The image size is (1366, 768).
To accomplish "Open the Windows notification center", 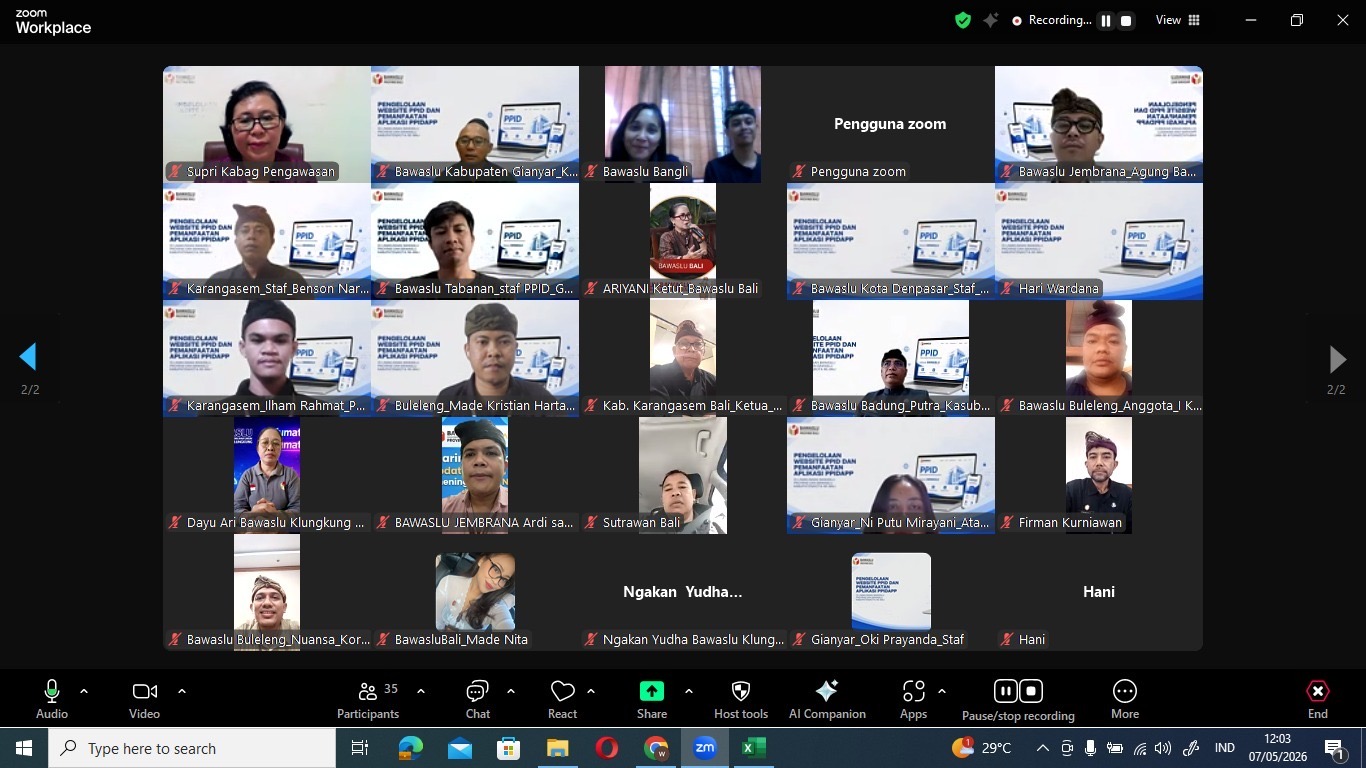I will (x=1335, y=748).
